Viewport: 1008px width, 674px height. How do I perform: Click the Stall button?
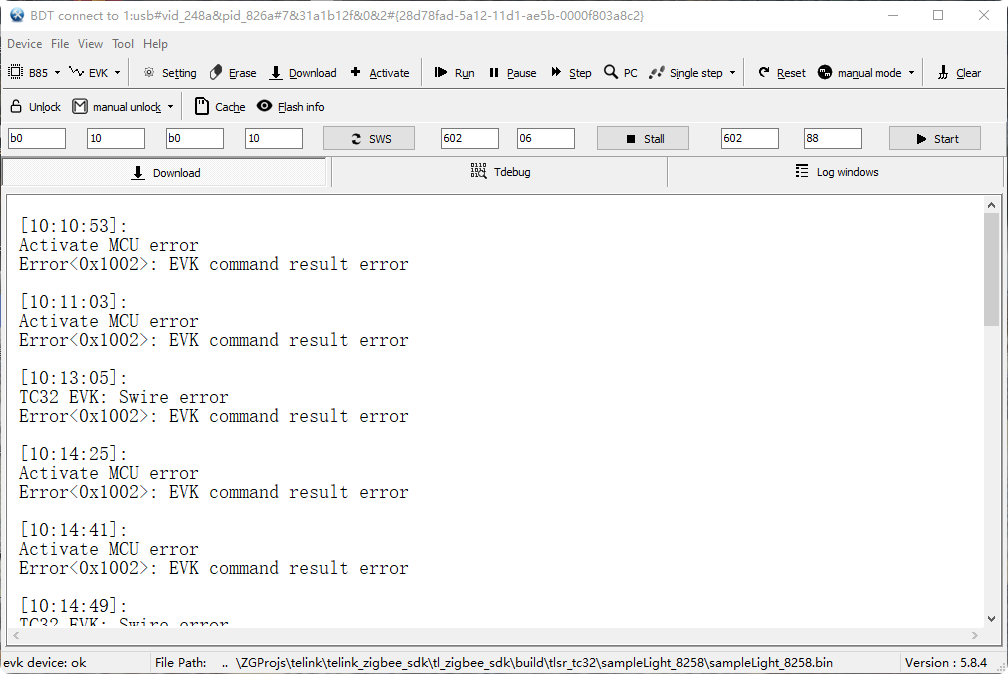643,138
